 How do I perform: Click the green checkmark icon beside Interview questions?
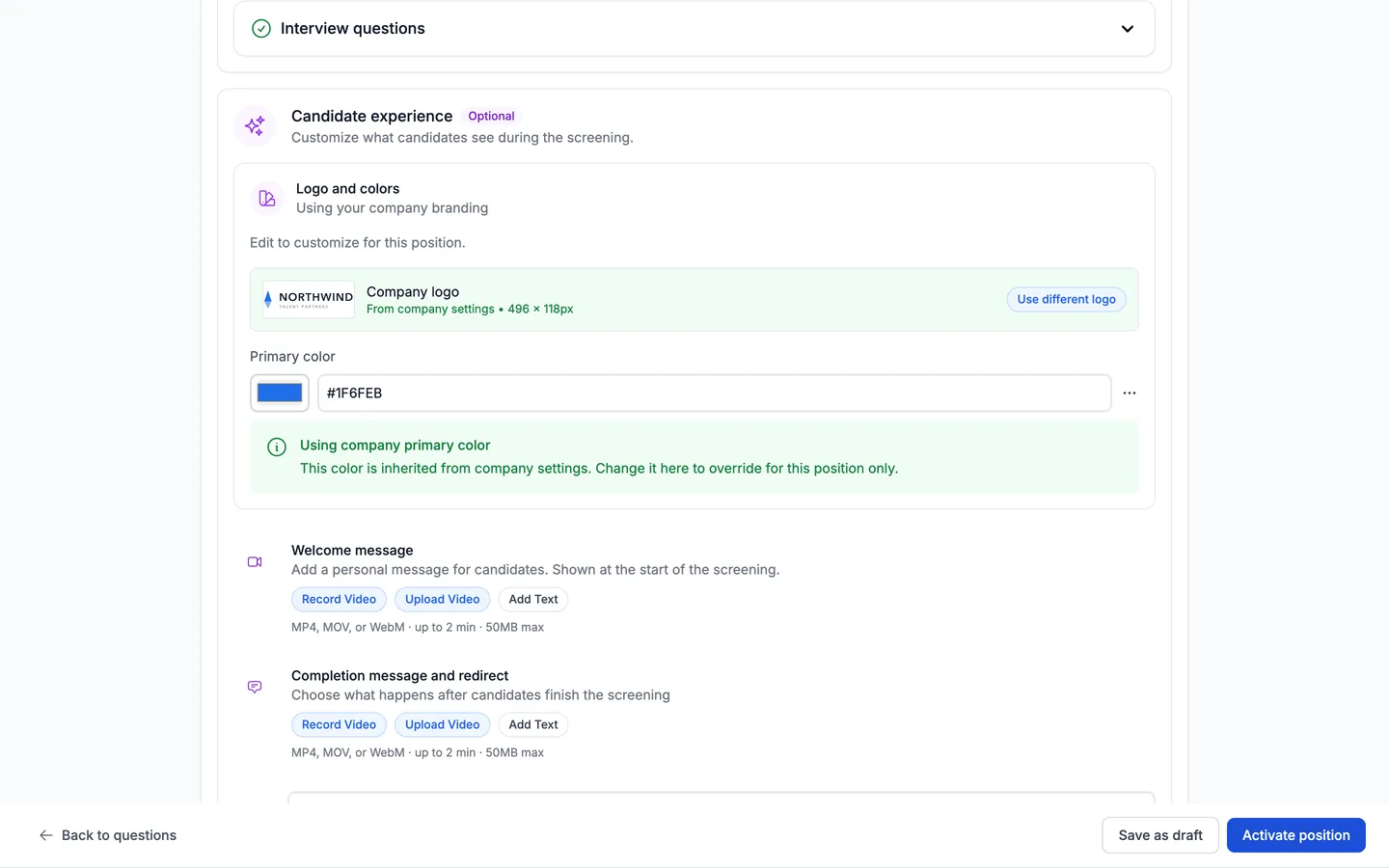pos(260,29)
